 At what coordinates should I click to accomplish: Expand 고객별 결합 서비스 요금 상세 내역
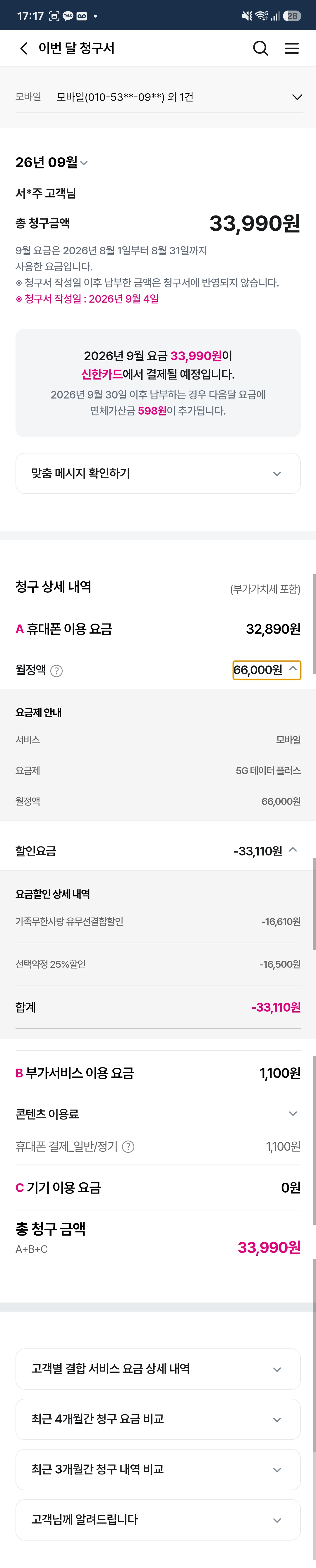158,1369
